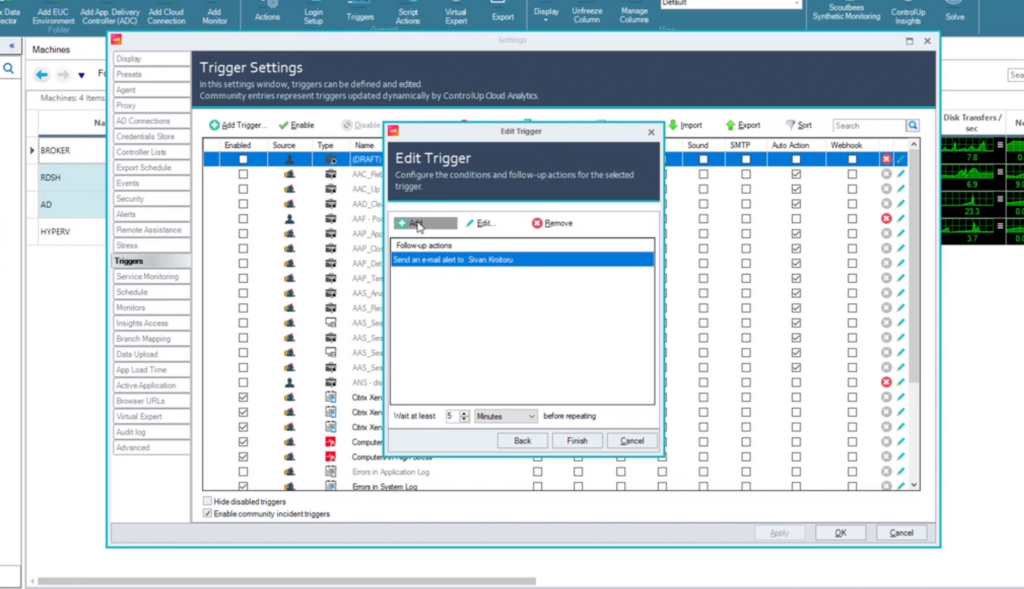Delete the (DRAFT) trigger using red X

(x=886, y=159)
